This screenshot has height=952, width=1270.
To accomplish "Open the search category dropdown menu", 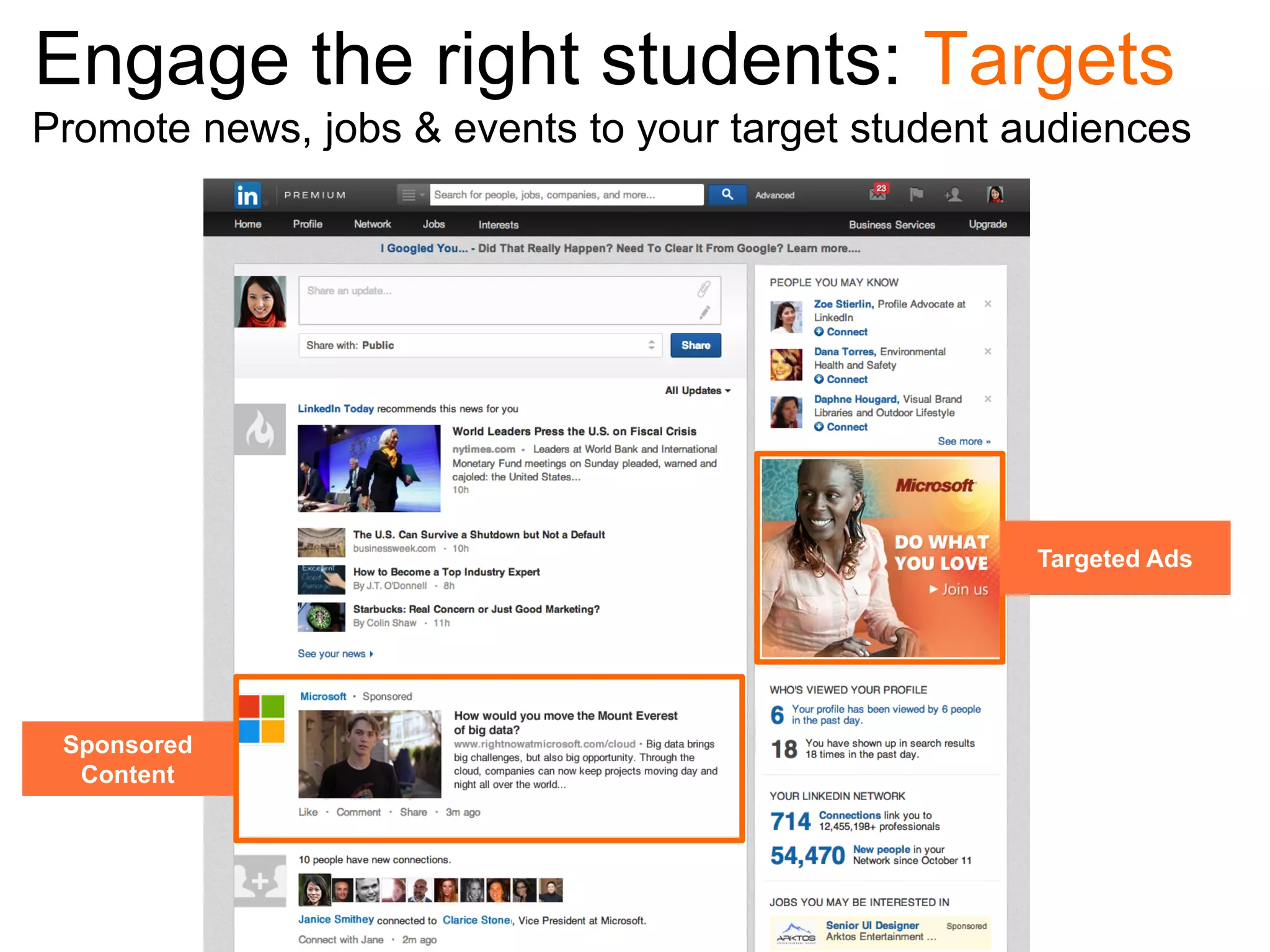I will (x=412, y=195).
